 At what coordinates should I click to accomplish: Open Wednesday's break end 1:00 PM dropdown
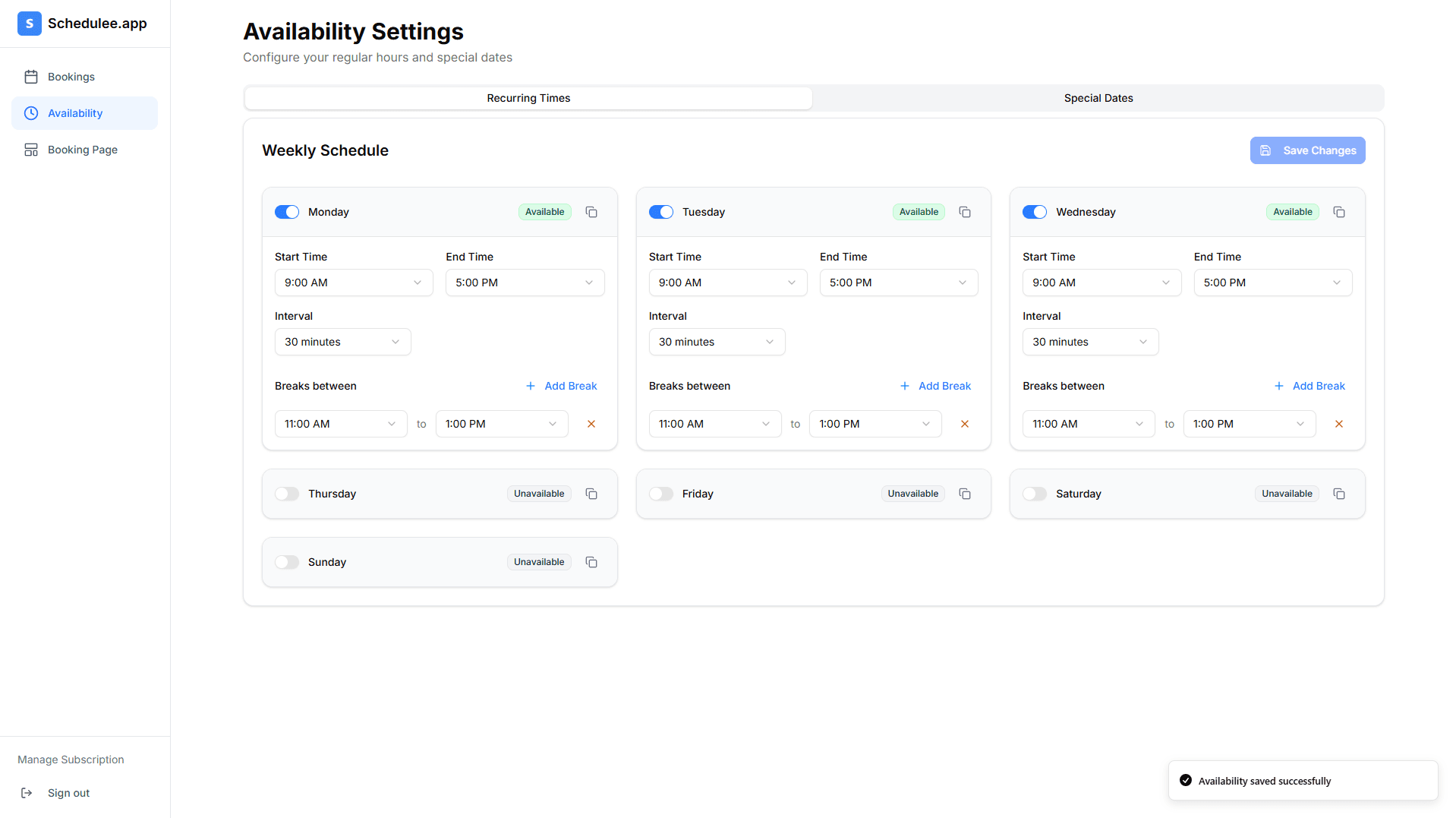pyautogui.click(x=1250, y=424)
